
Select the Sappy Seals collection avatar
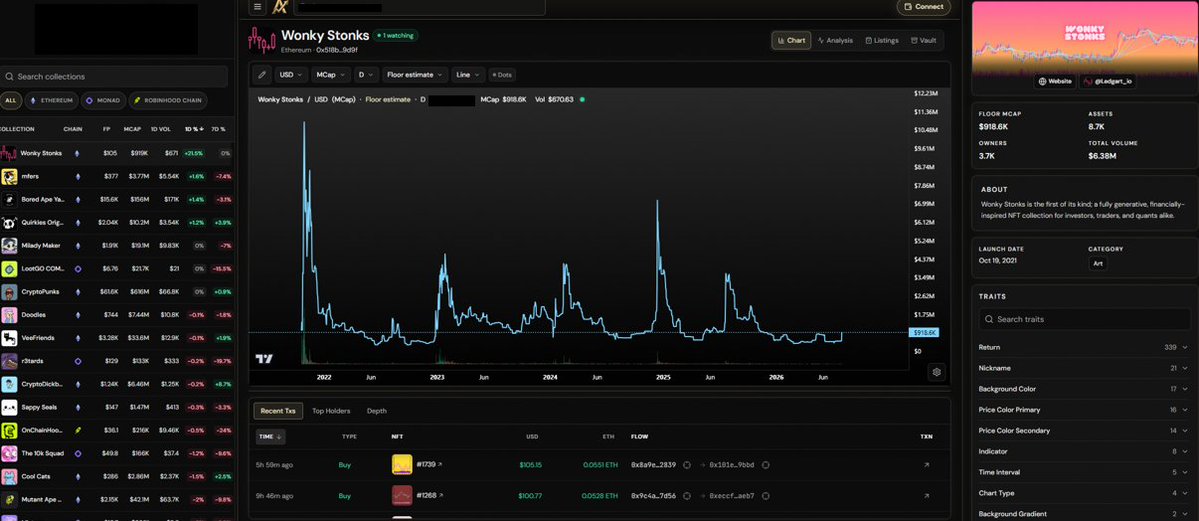[9, 407]
